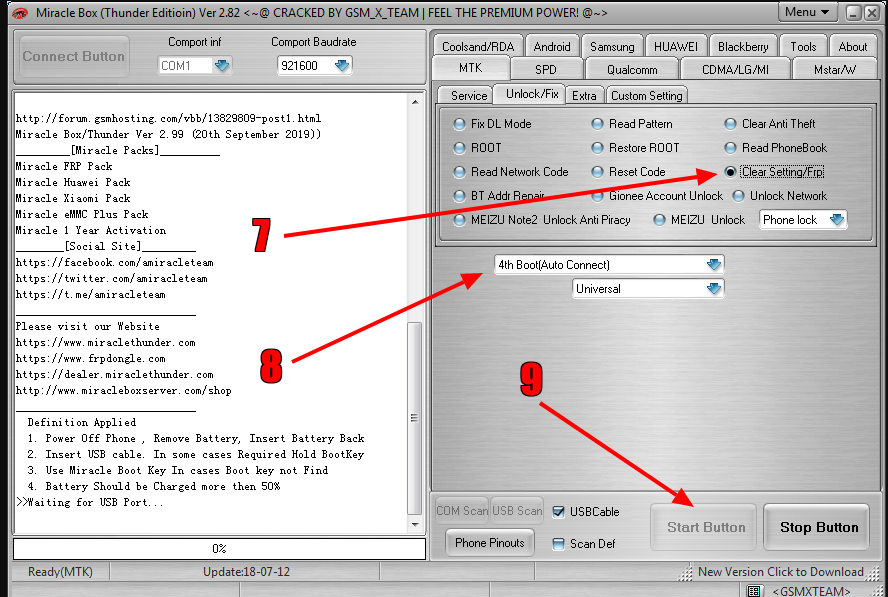The width and height of the screenshot is (888, 597).
Task: Expand the Comport Baudrate 921600 dropdown
Action: pos(342,66)
